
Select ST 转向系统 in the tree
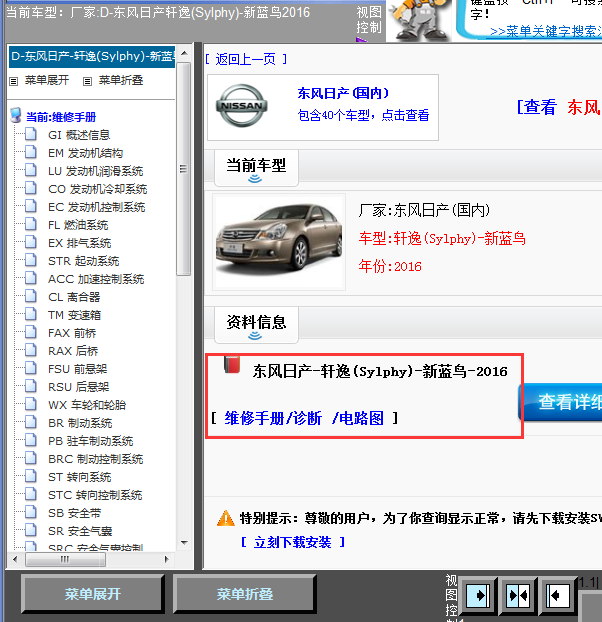tap(80, 477)
